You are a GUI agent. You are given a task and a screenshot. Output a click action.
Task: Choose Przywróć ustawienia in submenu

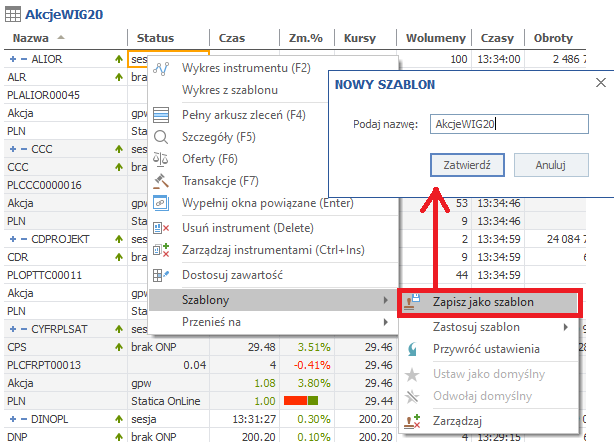[x=486, y=349]
